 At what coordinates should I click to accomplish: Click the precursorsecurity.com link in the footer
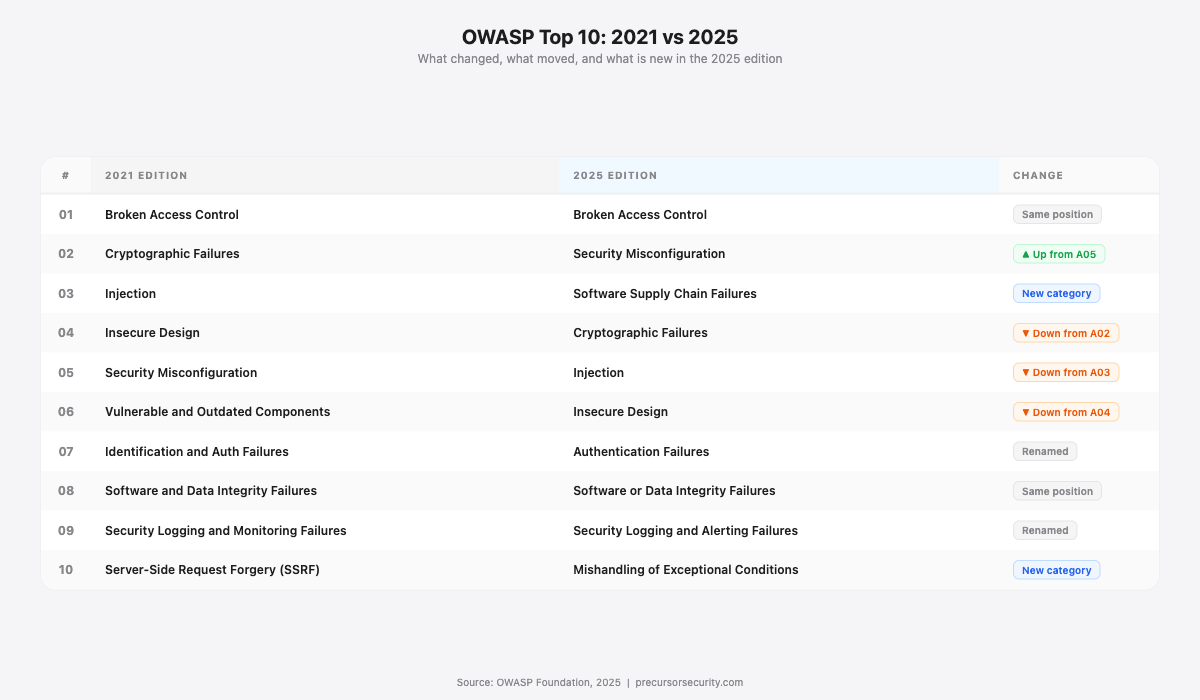click(688, 682)
